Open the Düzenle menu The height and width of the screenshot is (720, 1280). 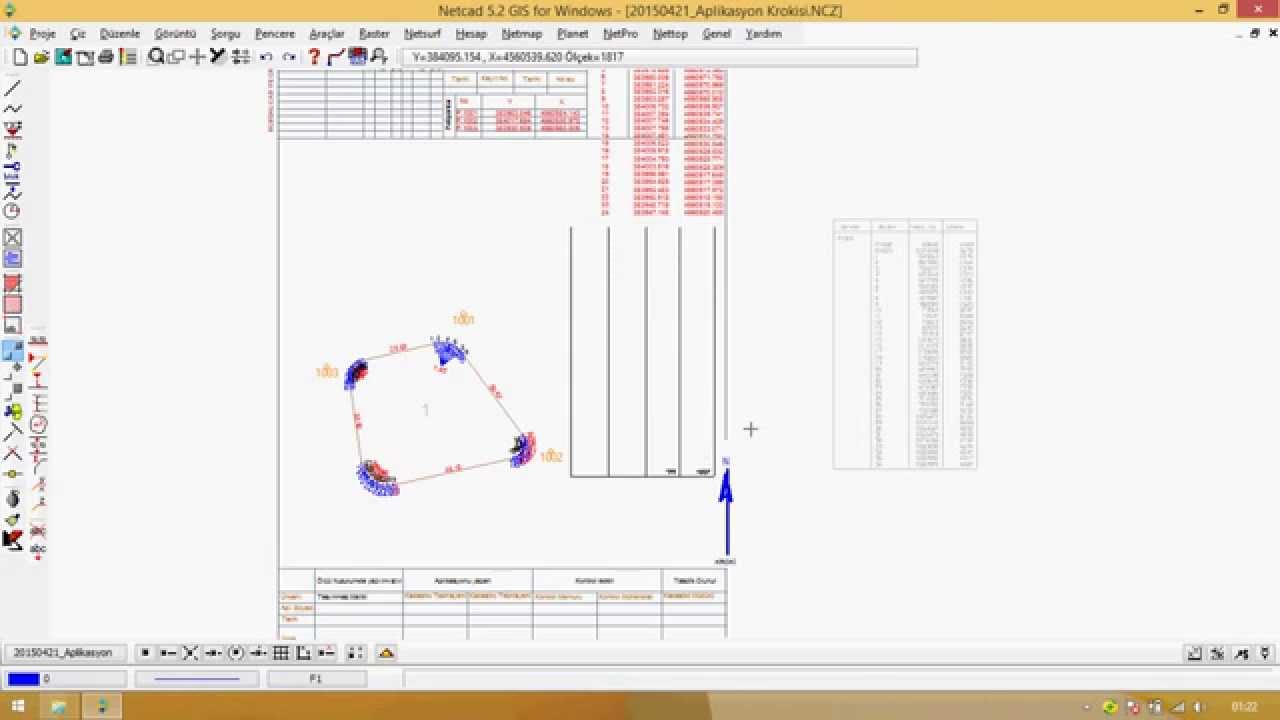click(120, 34)
